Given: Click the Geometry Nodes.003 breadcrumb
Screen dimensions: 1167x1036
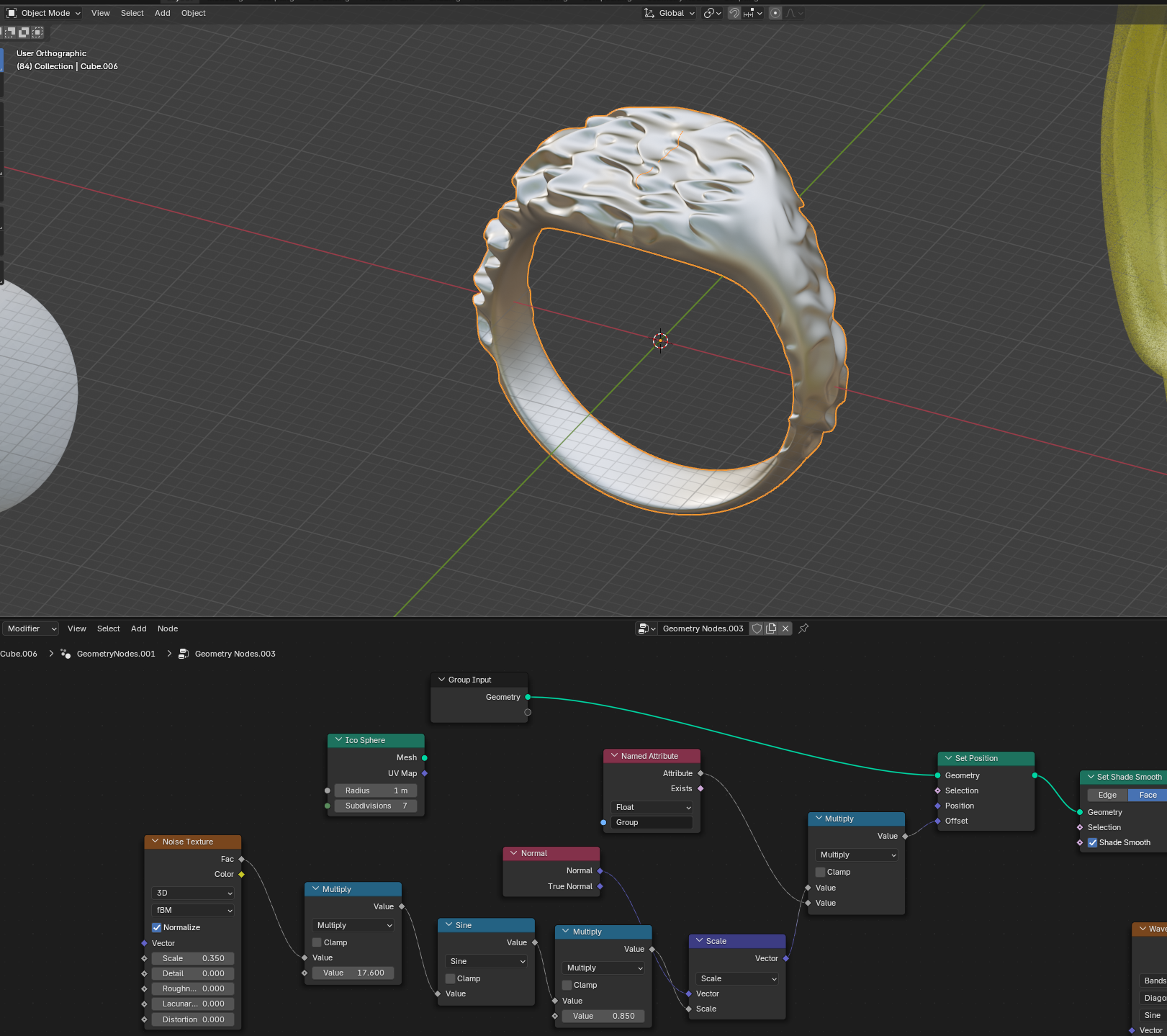Looking at the screenshot, I should (235, 654).
